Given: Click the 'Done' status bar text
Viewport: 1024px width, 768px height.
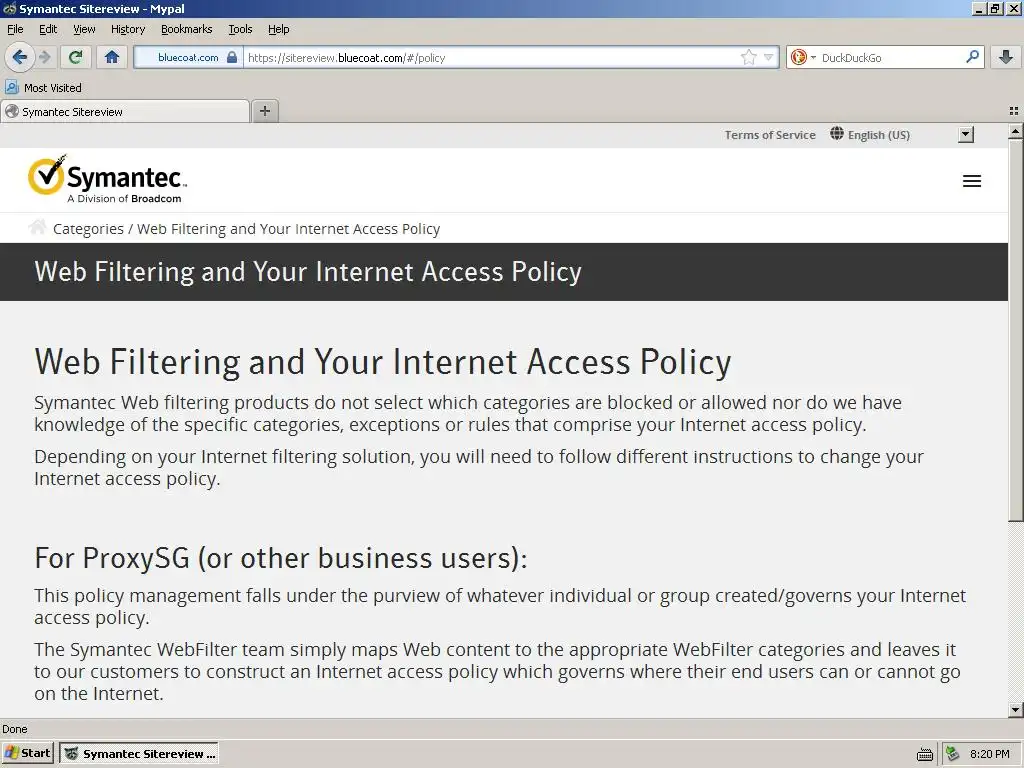Looking at the screenshot, I should 15,729.
